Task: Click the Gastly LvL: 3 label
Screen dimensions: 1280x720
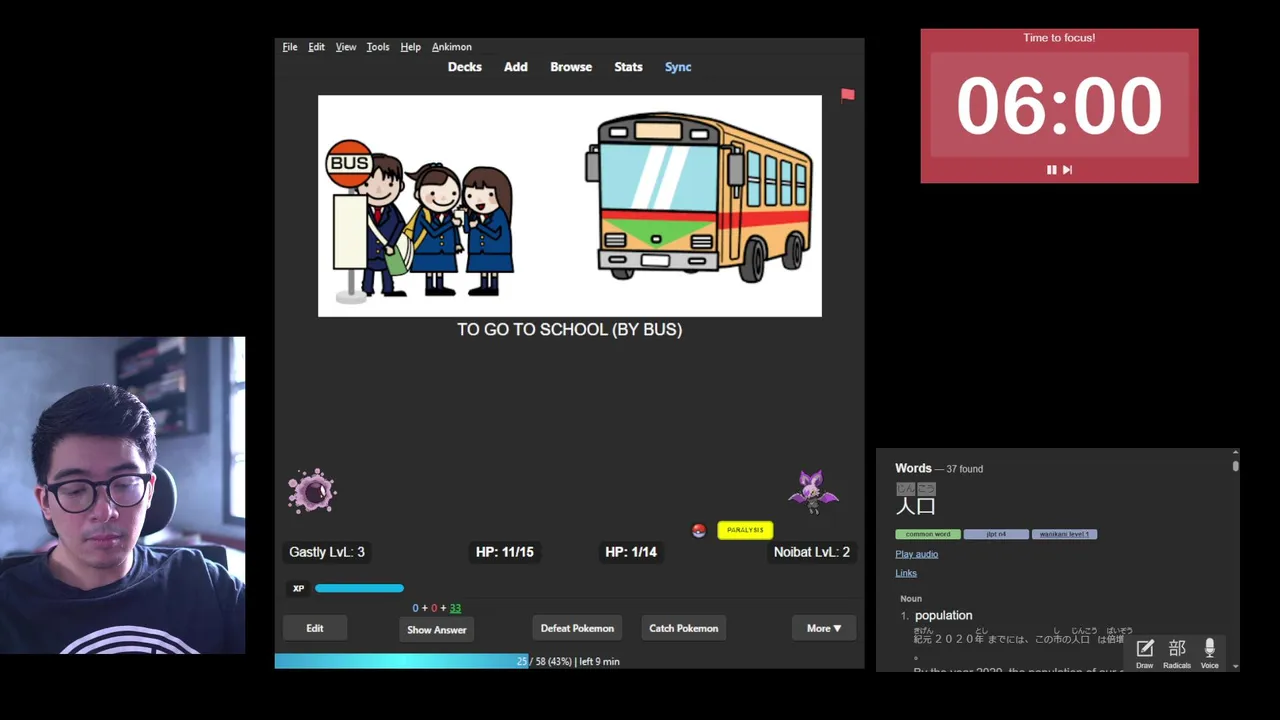Action: [327, 552]
